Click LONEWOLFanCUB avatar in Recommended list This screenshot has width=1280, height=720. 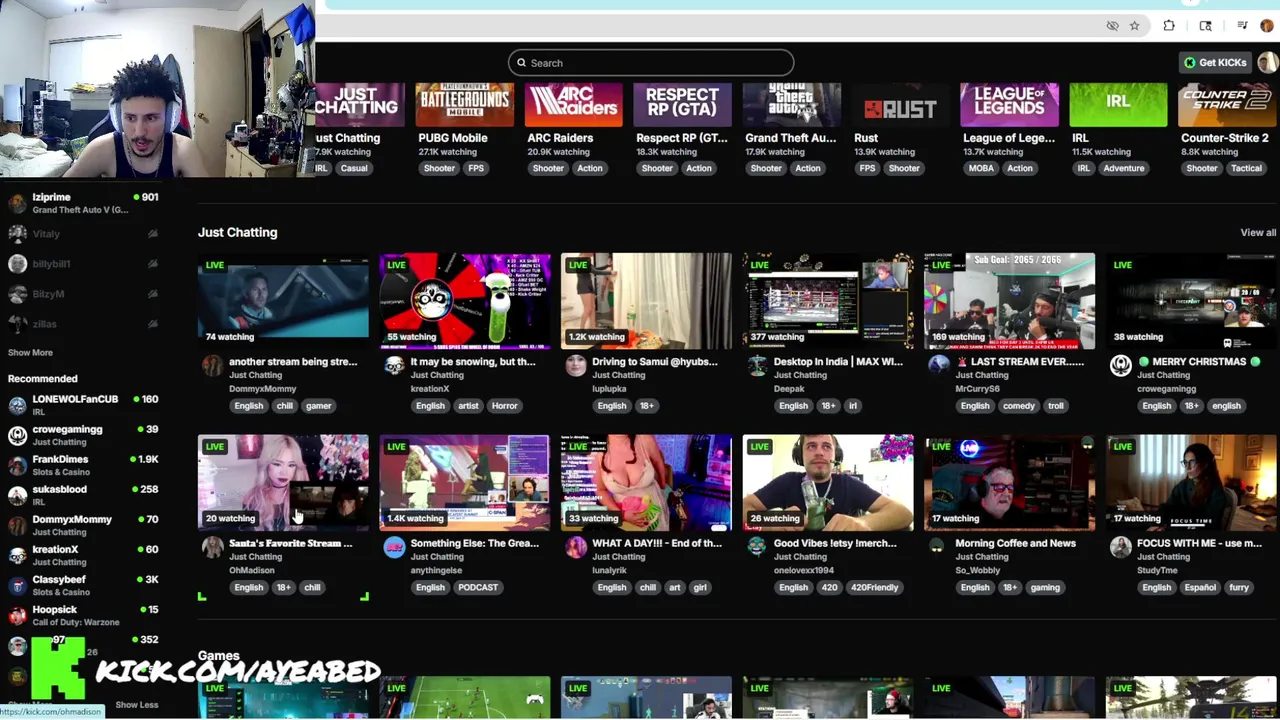pyautogui.click(x=17, y=405)
